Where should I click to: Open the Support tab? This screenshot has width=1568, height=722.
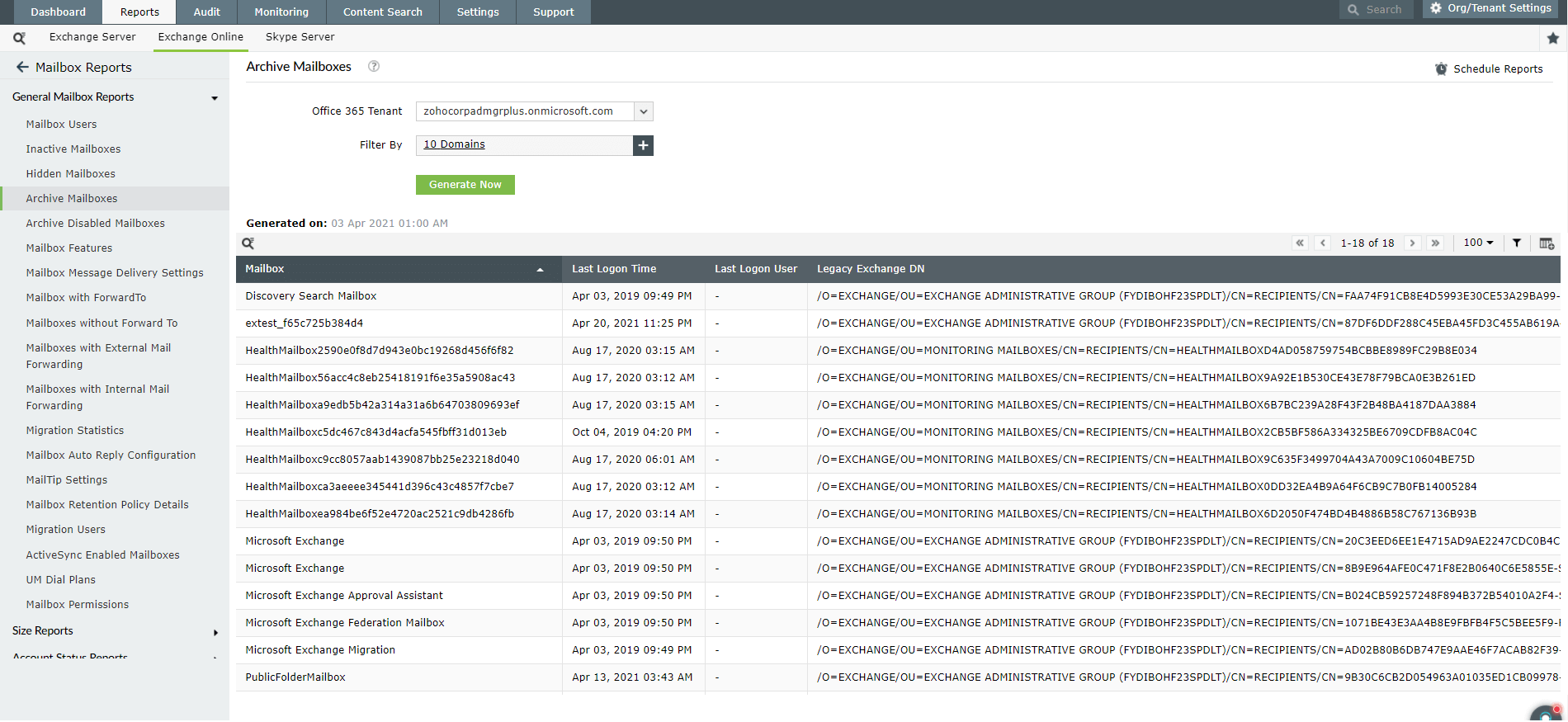click(x=553, y=12)
